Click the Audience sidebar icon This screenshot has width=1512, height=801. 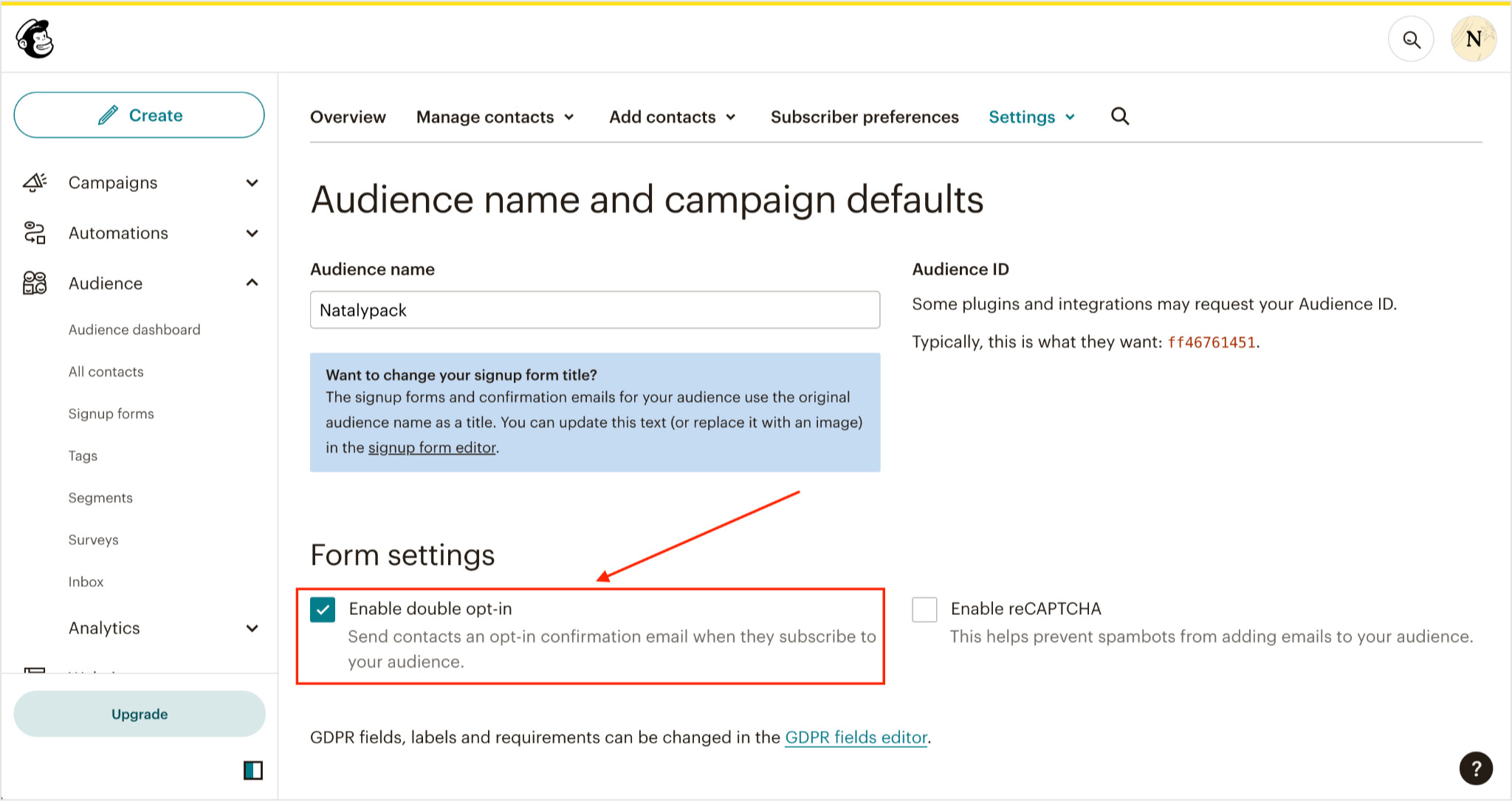pos(35,283)
